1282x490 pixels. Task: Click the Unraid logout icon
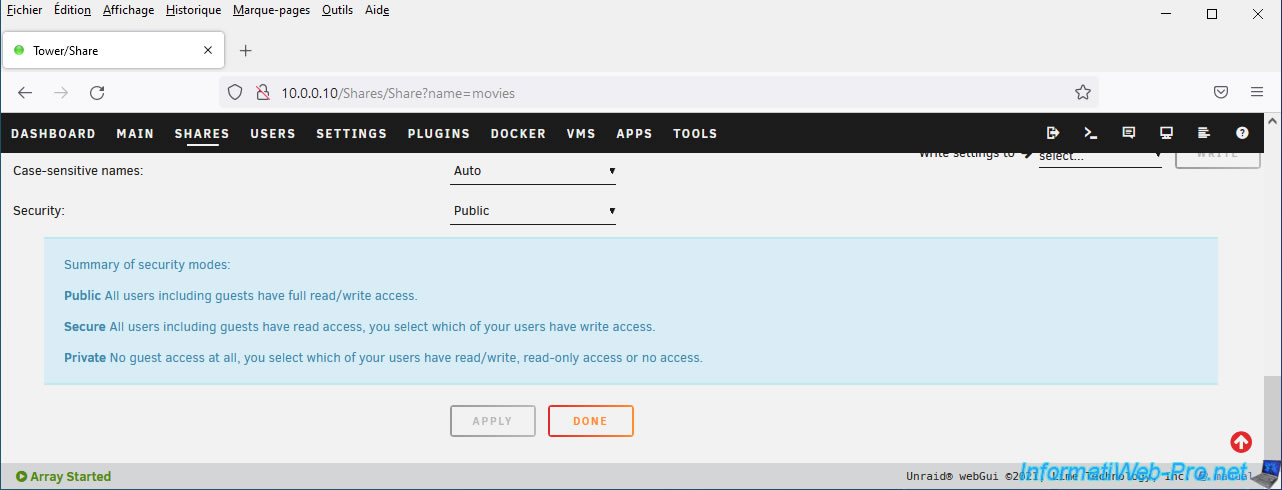[x=1053, y=133]
